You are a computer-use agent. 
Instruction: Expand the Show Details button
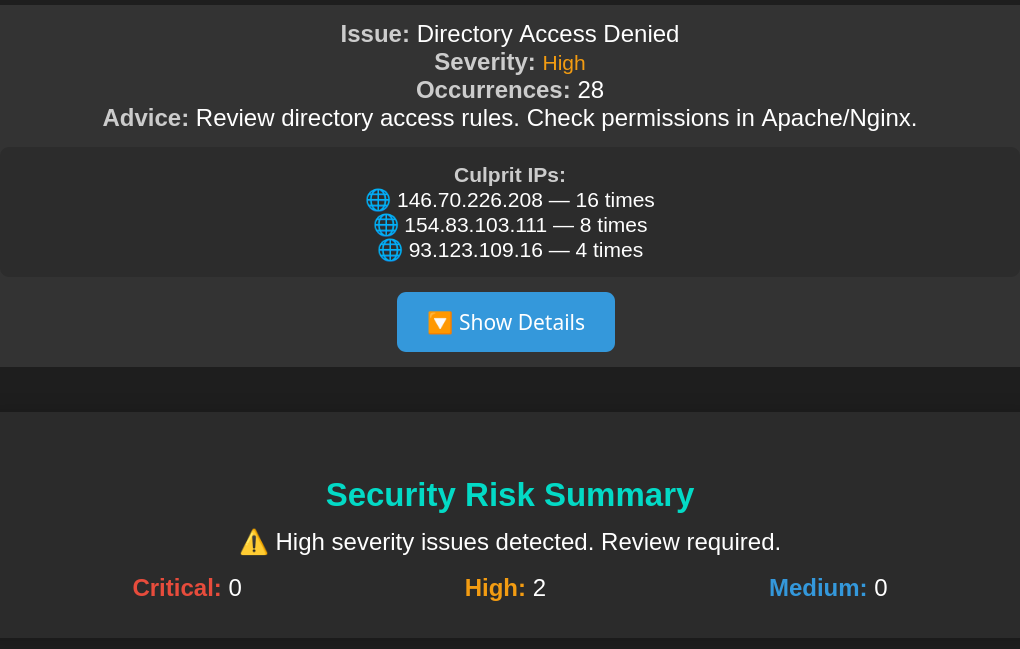point(506,322)
